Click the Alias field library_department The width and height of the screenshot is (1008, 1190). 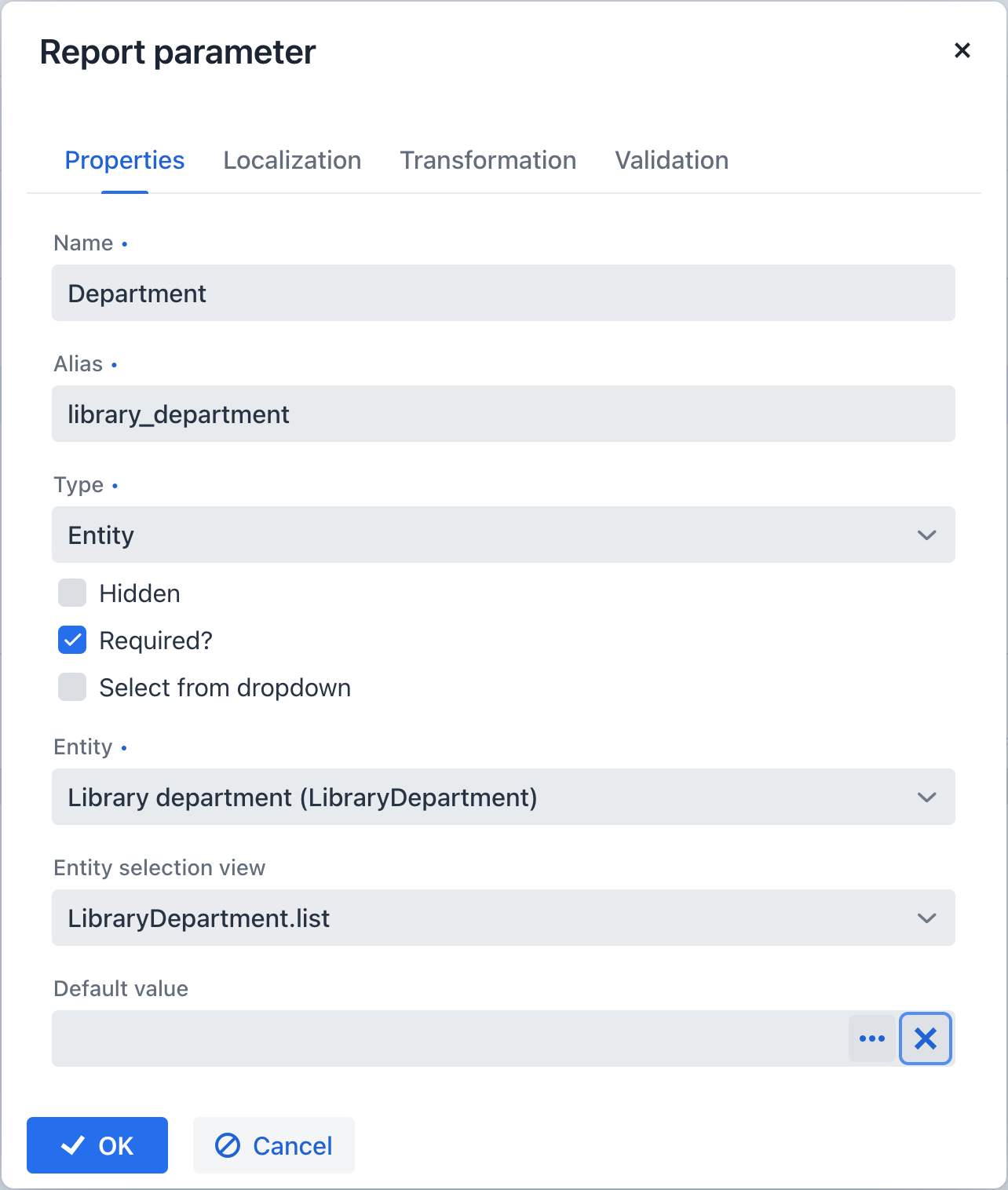503,414
